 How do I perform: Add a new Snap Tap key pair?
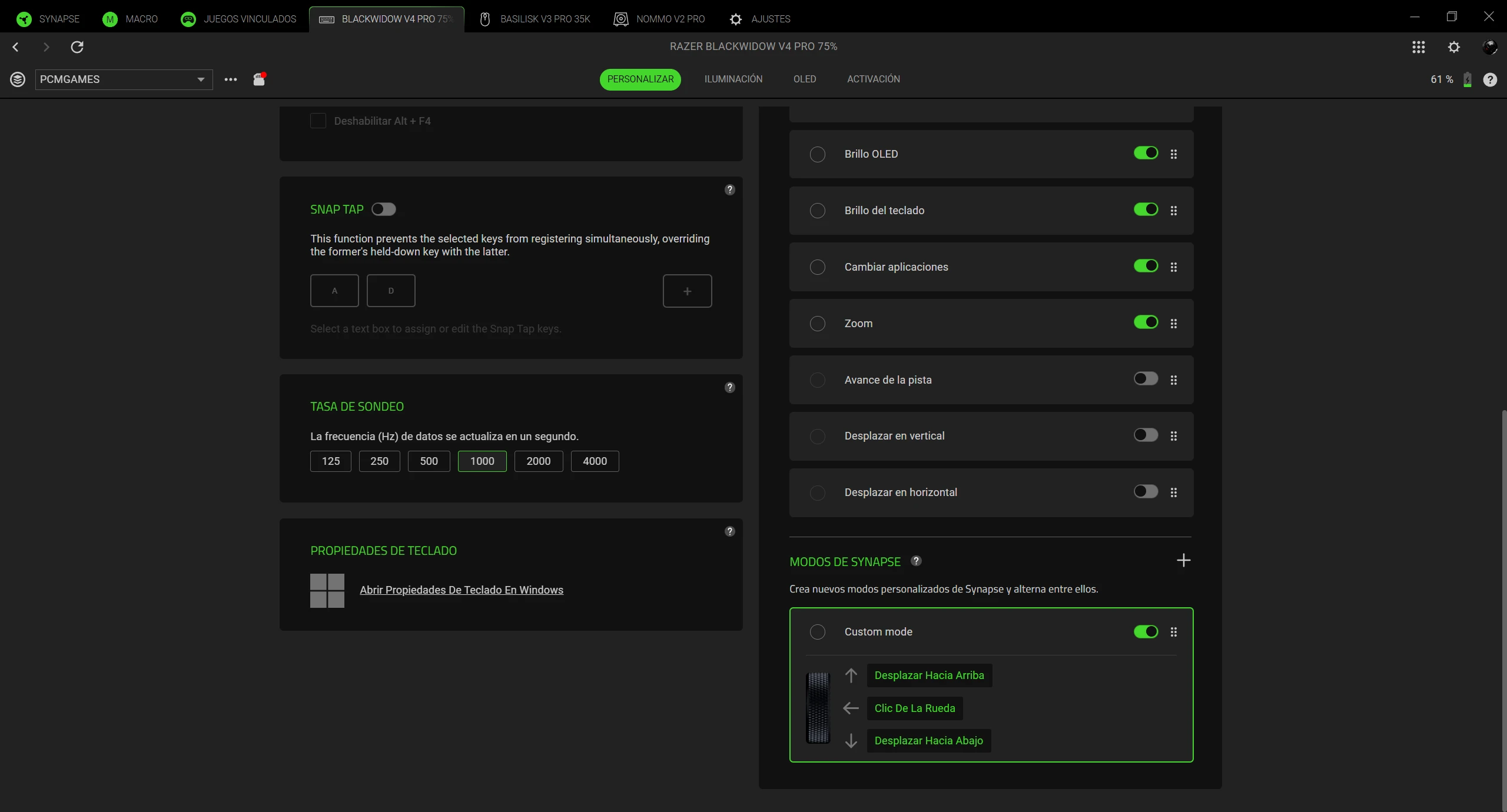687,291
